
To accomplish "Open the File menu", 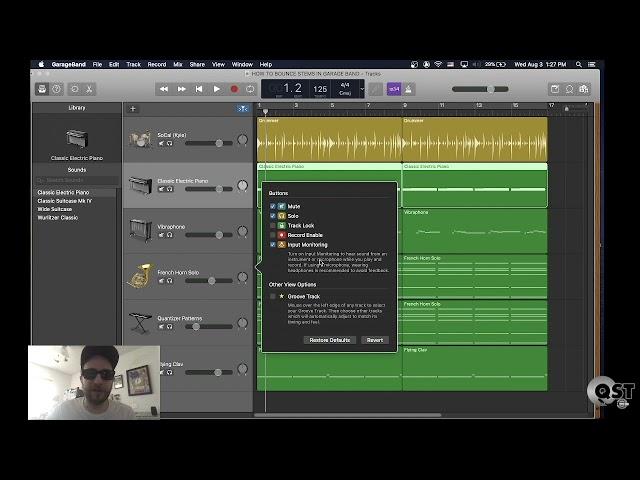I will click(x=97, y=64).
